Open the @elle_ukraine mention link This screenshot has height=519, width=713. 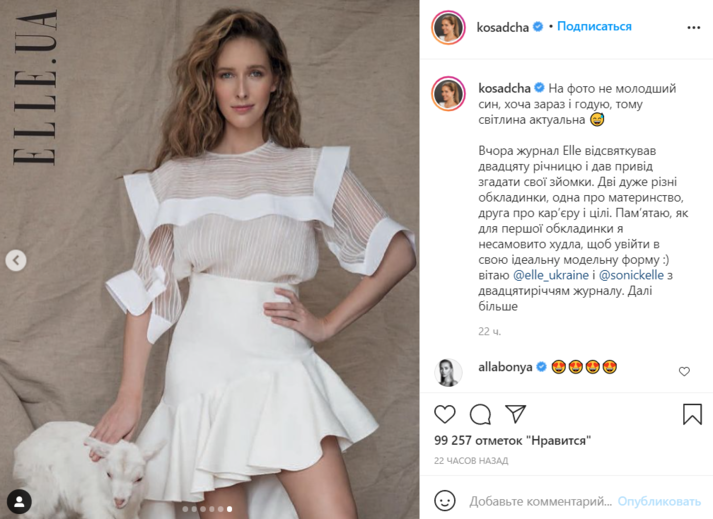(551, 275)
